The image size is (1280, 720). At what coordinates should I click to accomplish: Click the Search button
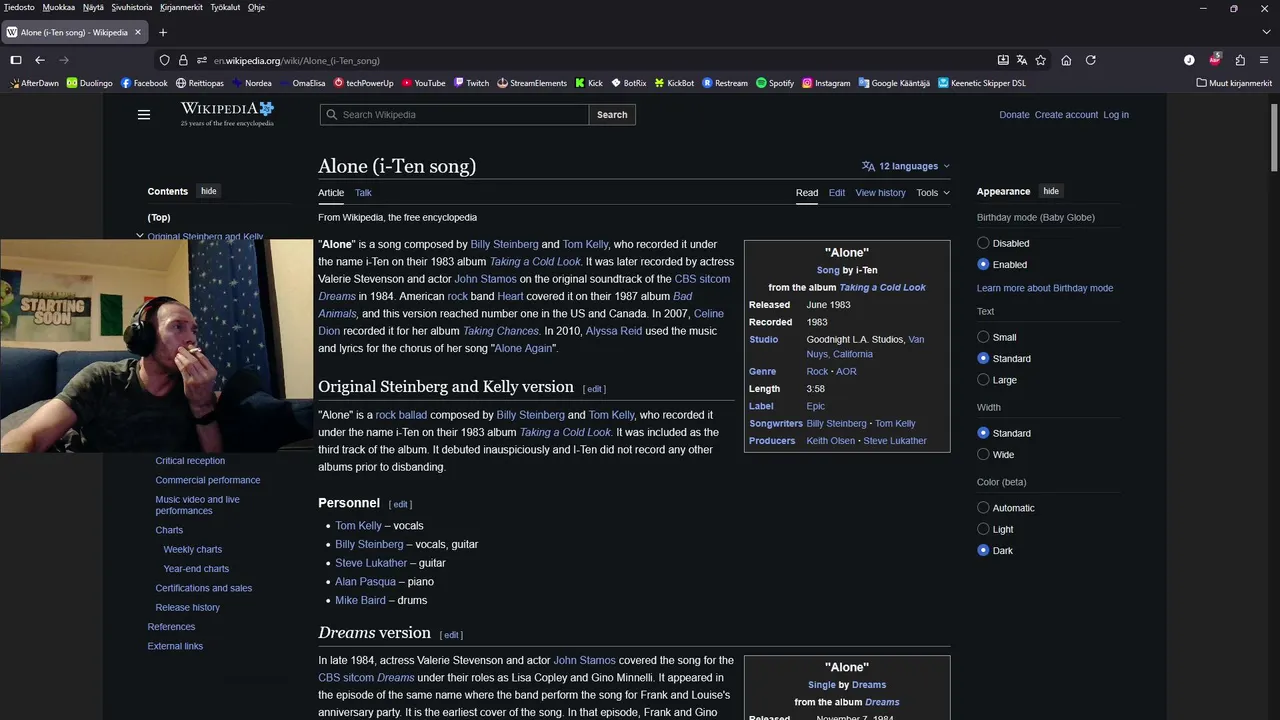pos(612,114)
